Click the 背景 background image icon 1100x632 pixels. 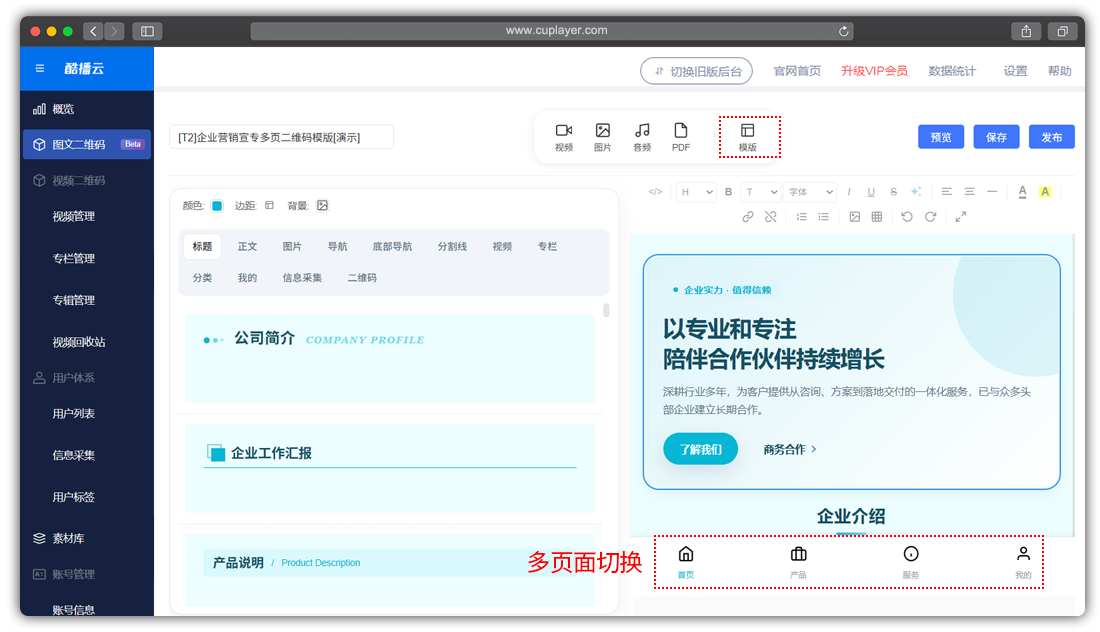click(322, 205)
